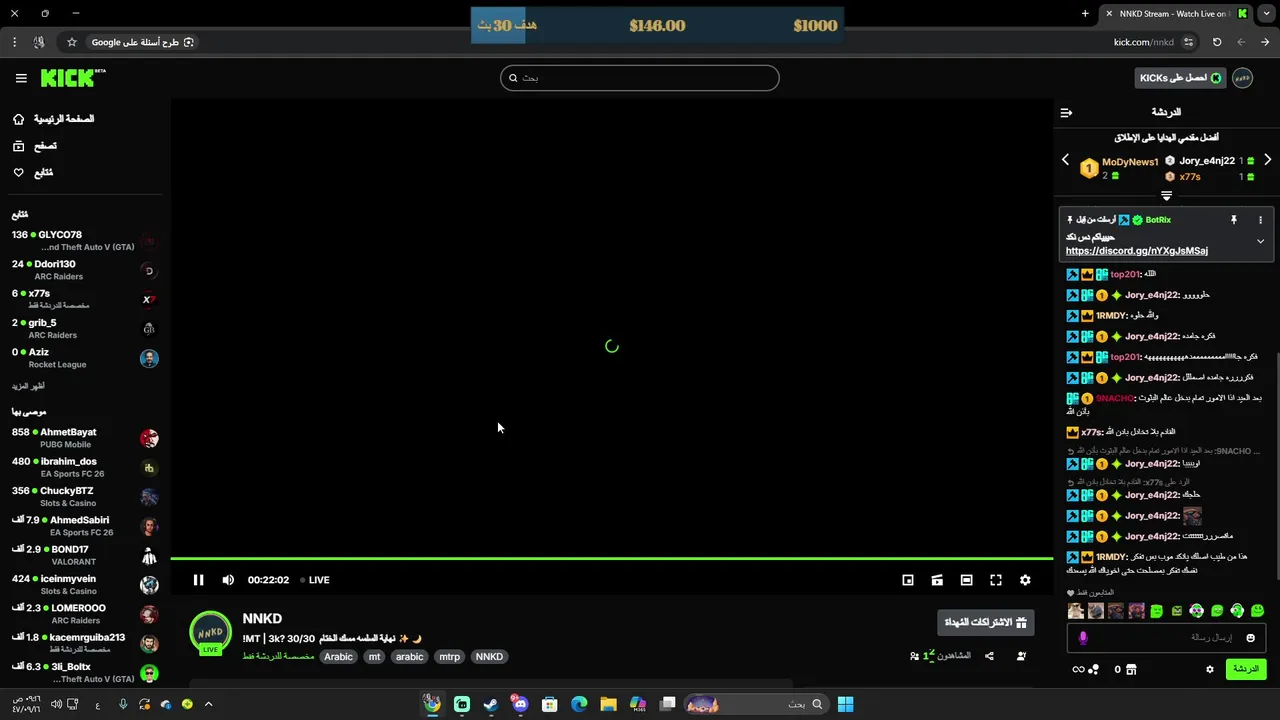Image resolution: width=1280 pixels, height=720 pixels.
Task: Jump to LIVE position
Action: pos(314,580)
